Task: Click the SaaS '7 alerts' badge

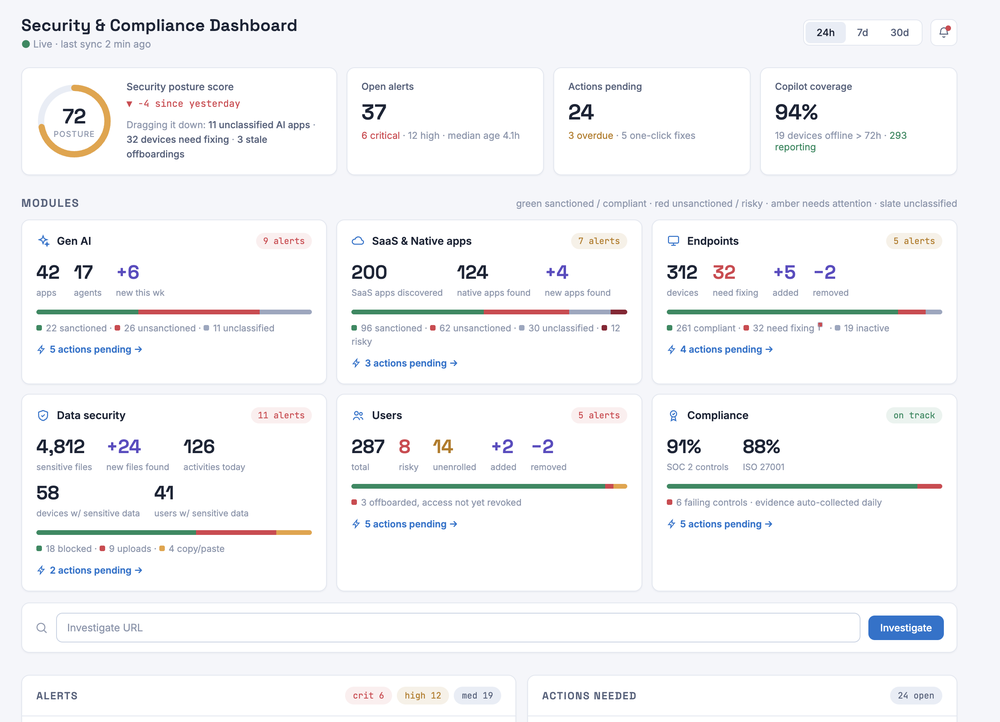Action: tap(599, 241)
